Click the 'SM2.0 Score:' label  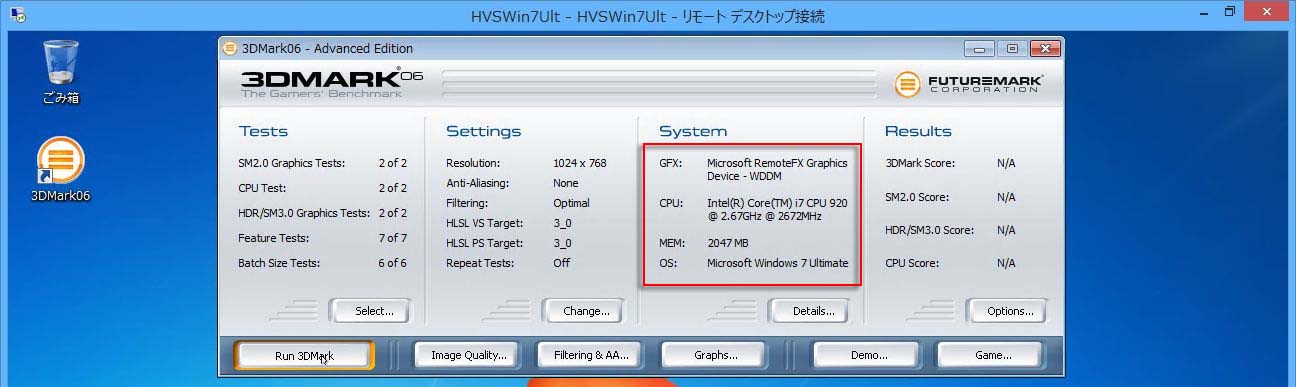917,197
